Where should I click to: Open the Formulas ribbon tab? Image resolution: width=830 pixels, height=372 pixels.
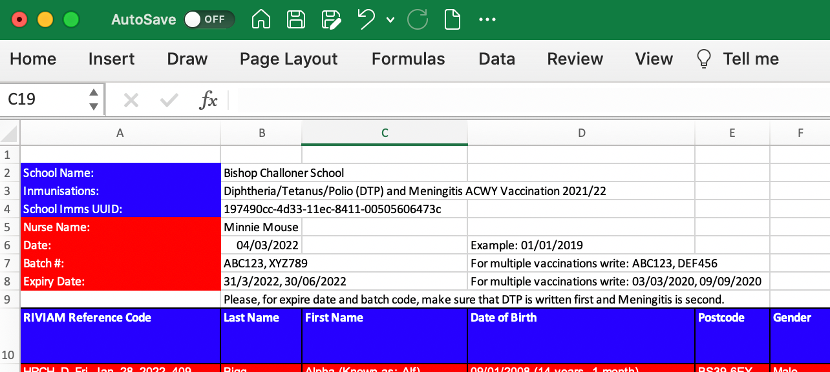[408, 59]
